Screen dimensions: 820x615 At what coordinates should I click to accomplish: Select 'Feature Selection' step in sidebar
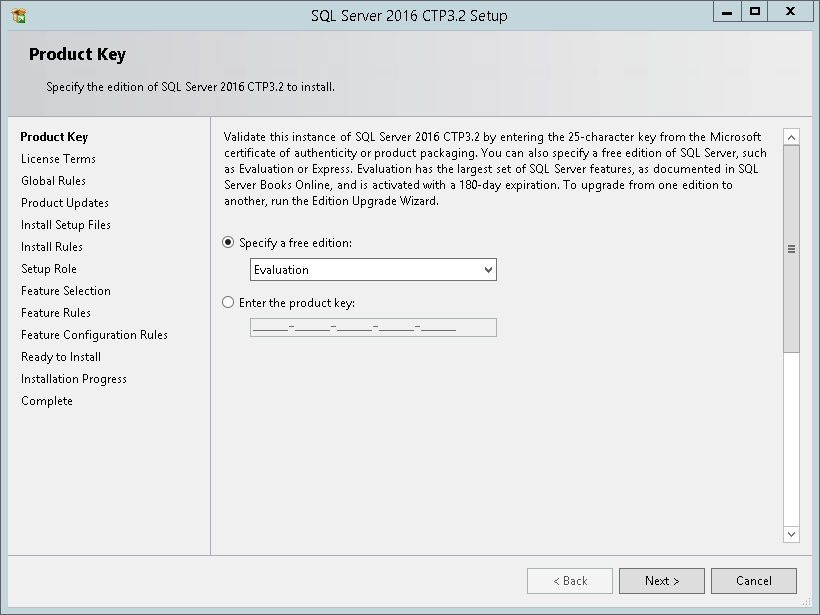click(x=66, y=291)
